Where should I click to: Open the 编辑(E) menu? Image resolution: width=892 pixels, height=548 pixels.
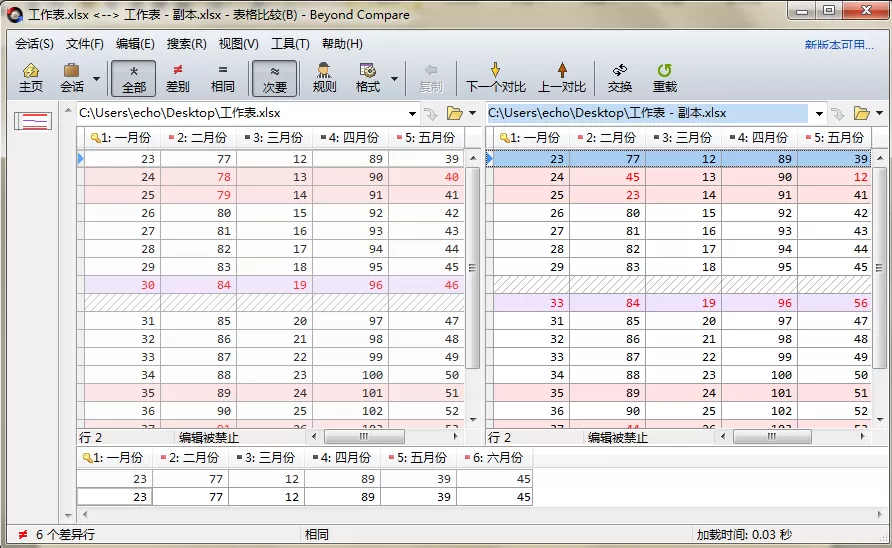pos(135,44)
